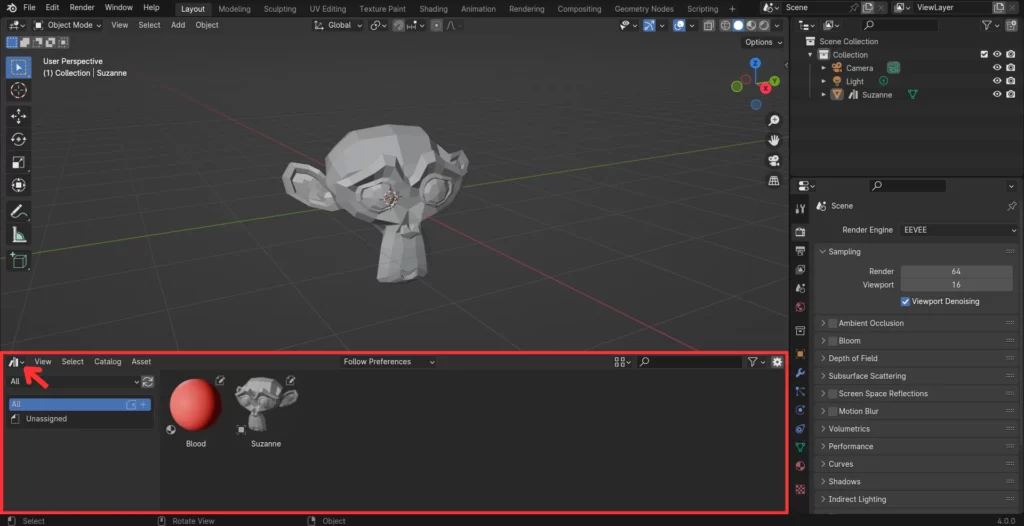Viewport: 1024px width, 526px height.
Task: Select the Add Cube tool
Action: [18, 260]
